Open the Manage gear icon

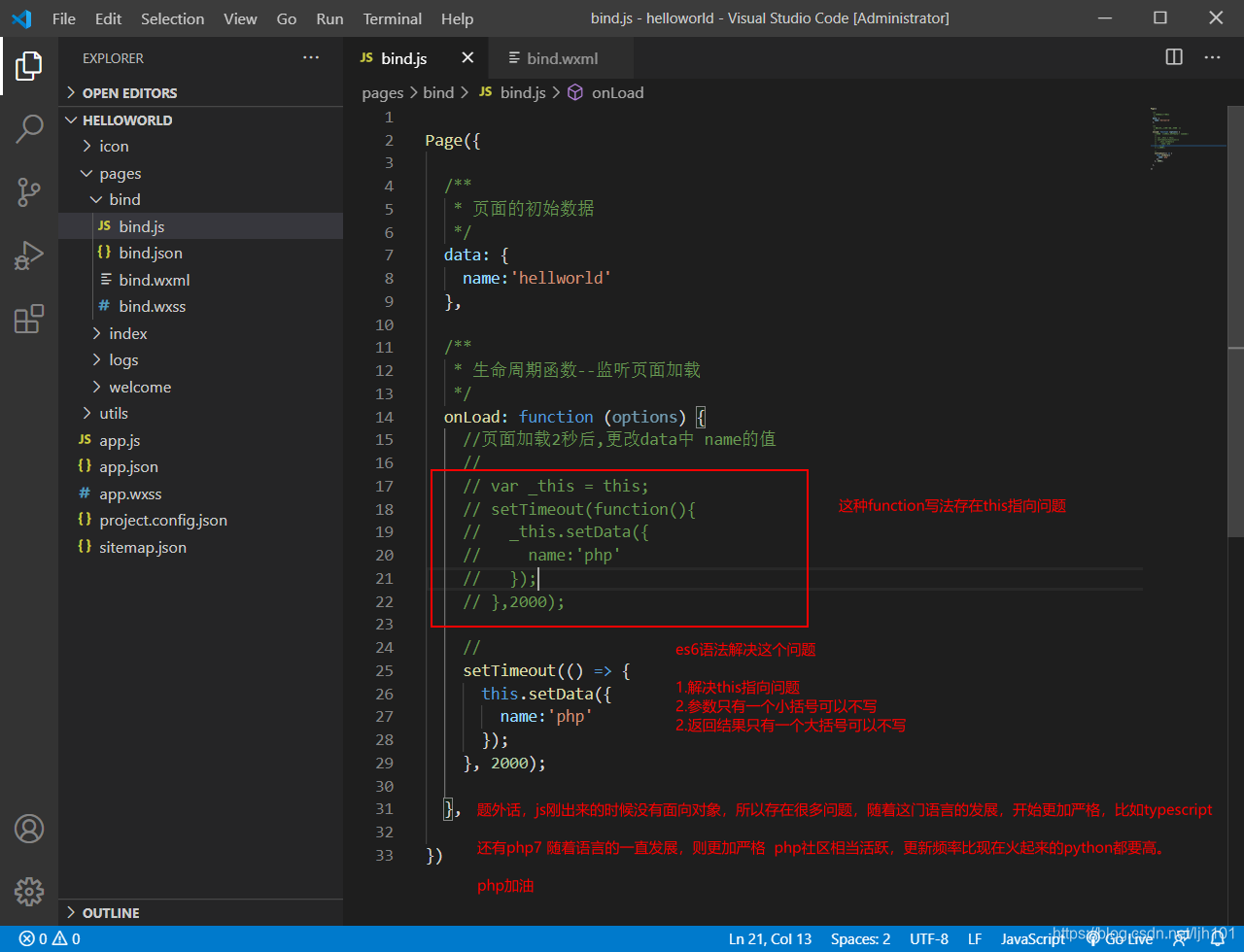pyautogui.click(x=29, y=891)
